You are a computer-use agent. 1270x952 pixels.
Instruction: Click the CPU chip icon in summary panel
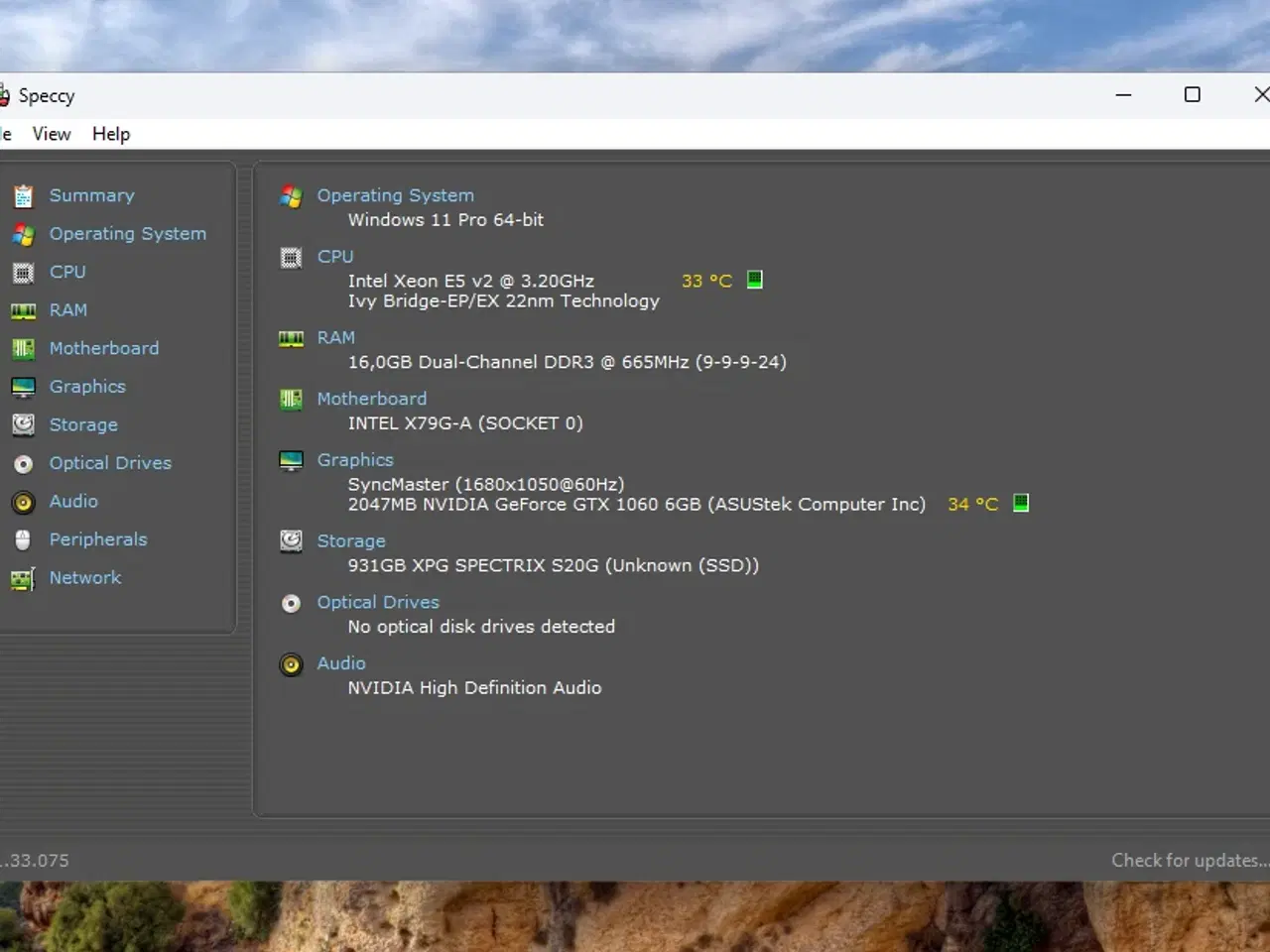(x=291, y=258)
